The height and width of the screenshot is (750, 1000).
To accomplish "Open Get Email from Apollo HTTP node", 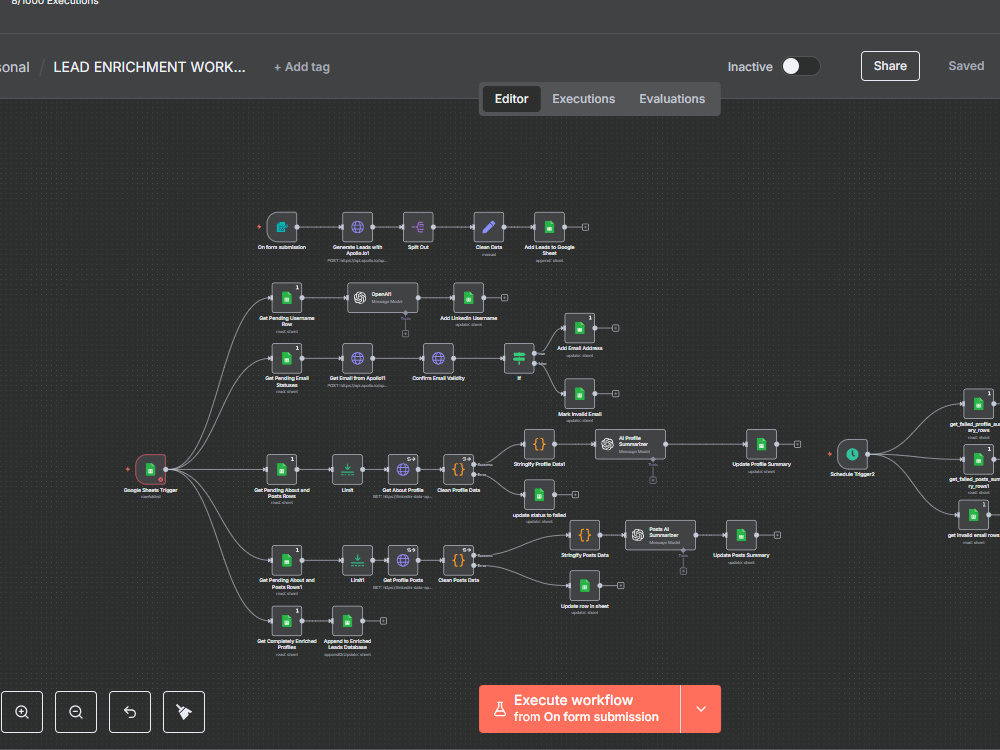I will [x=357, y=358].
